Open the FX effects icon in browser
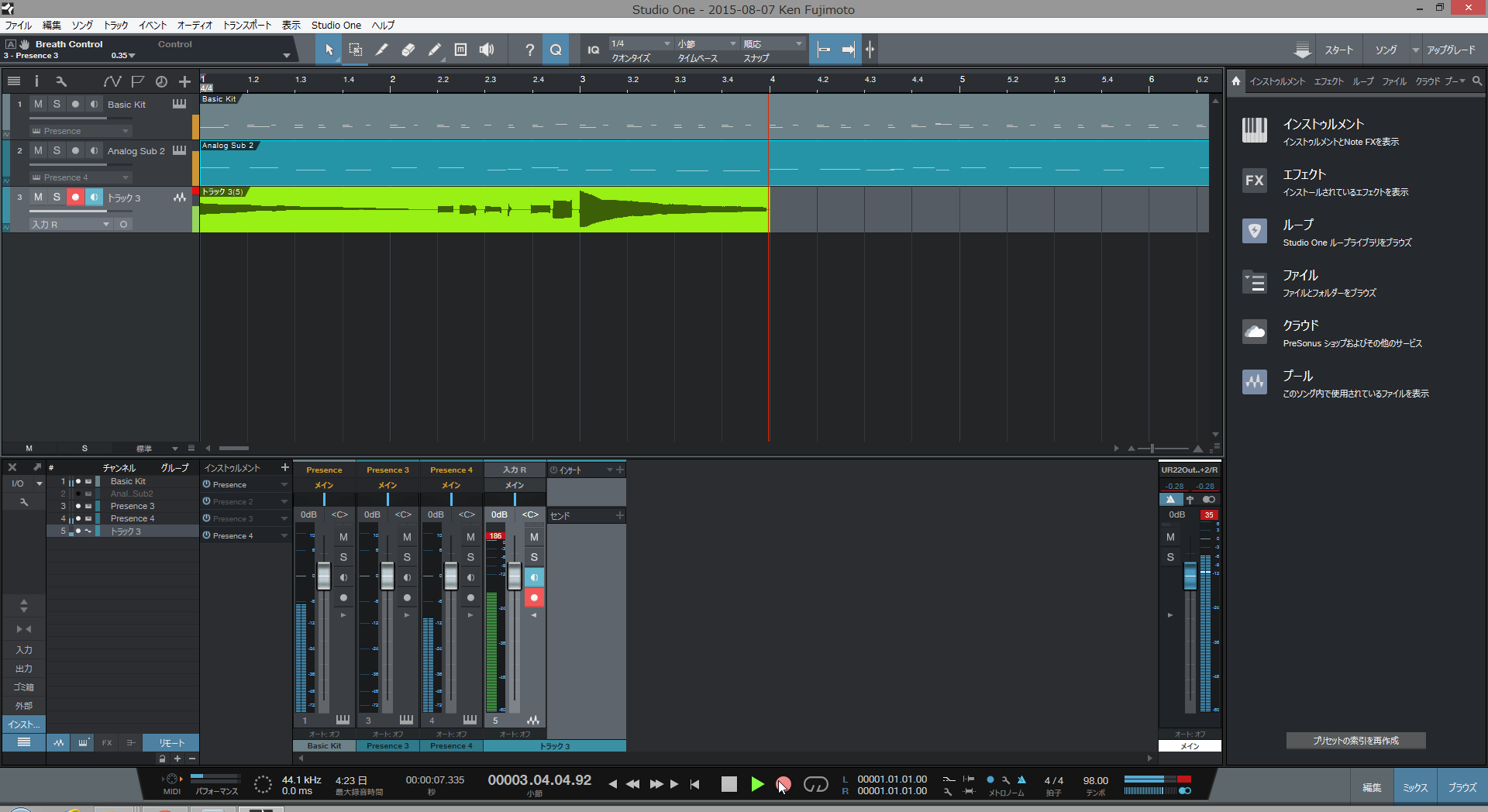The width and height of the screenshot is (1488, 812). (1255, 181)
